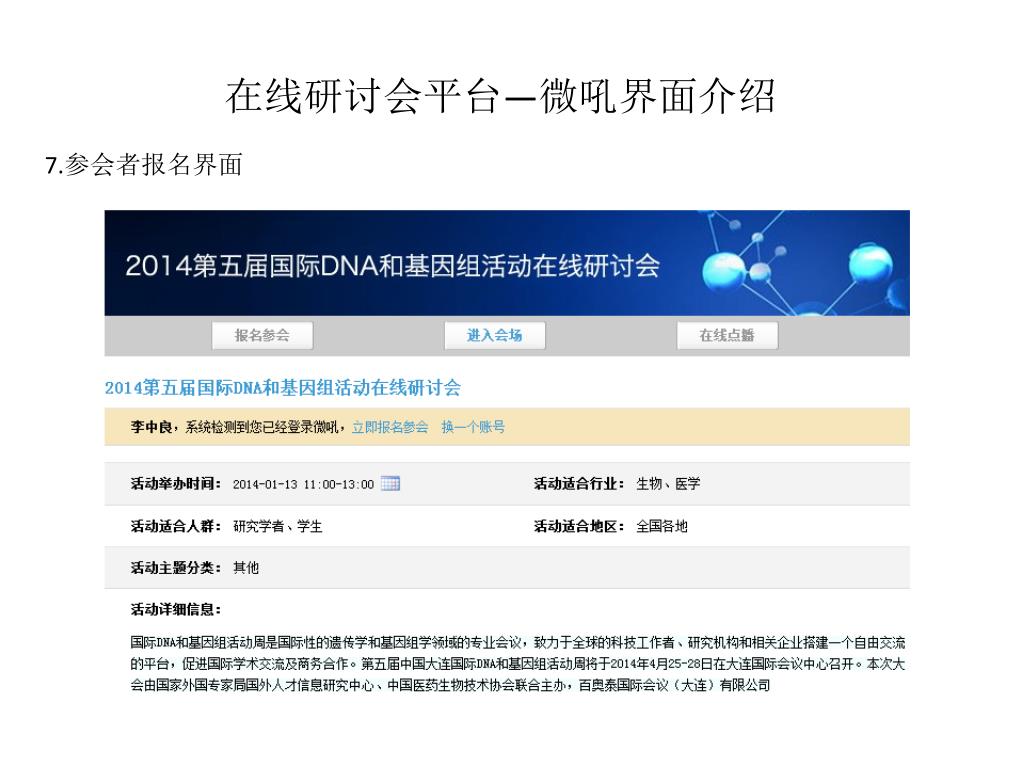
Task: Click the user name 李中良
Action: coord(151,427)
